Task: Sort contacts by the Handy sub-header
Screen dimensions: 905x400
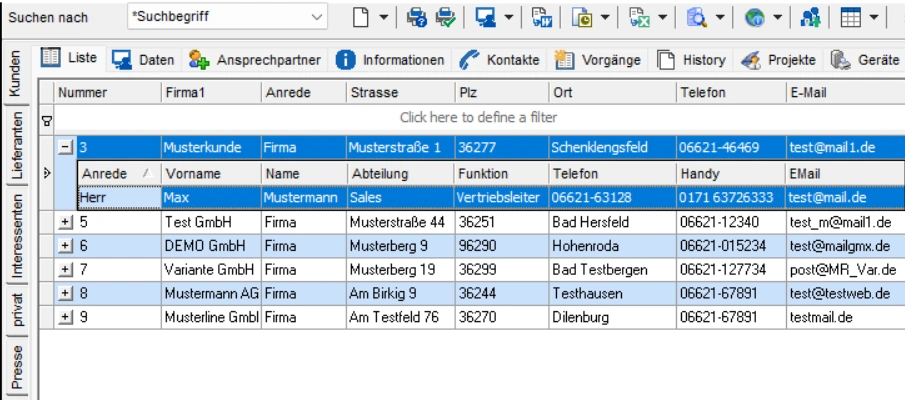Action: 731,174
